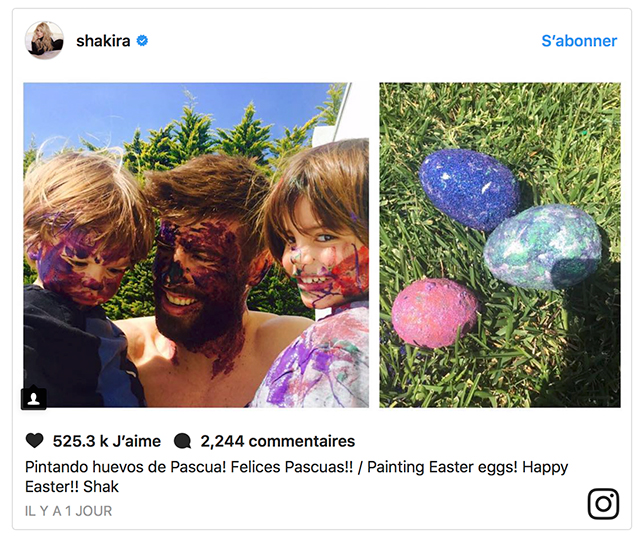640x537 pixels.
Task: Click the pink painted egg
Action: click(x=433, y=313)
